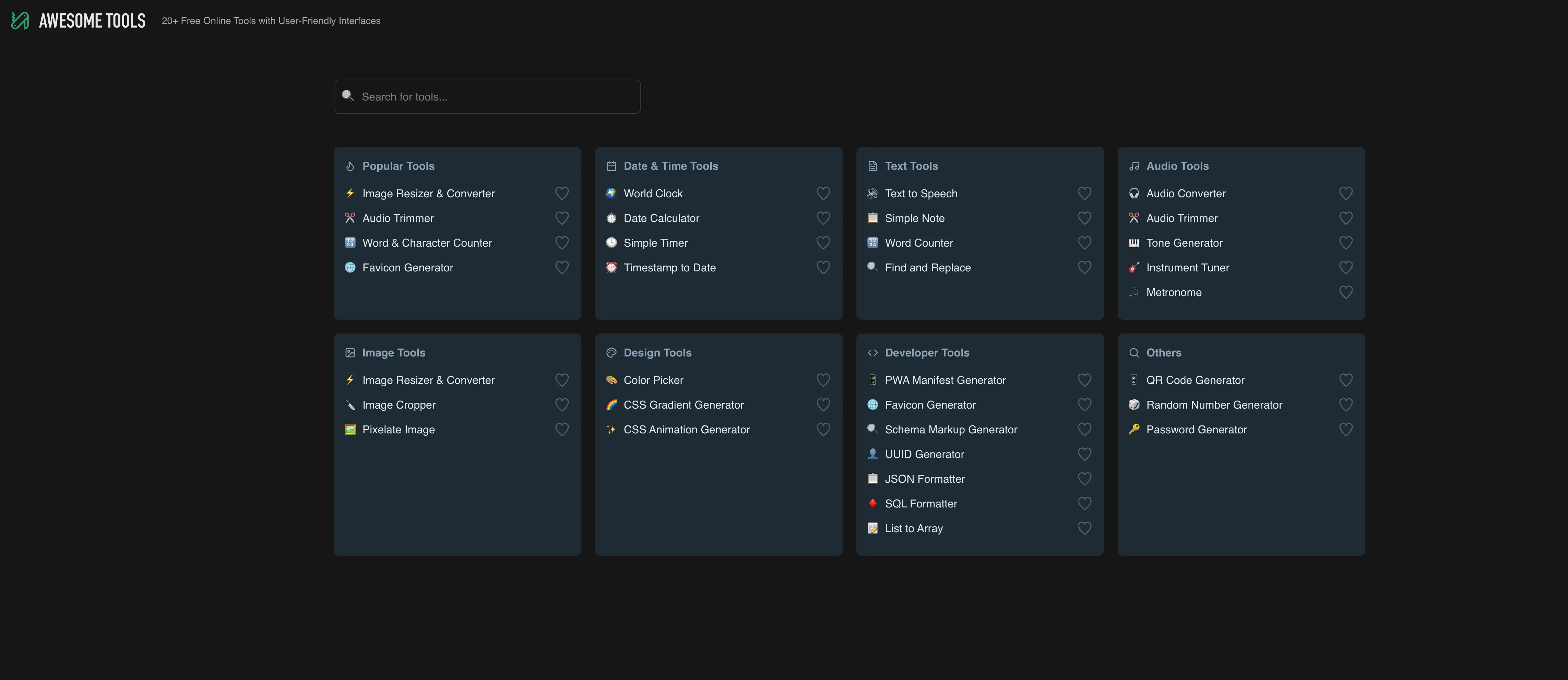Favorite the JSON Formatter tool

(x=1085, y=479)
